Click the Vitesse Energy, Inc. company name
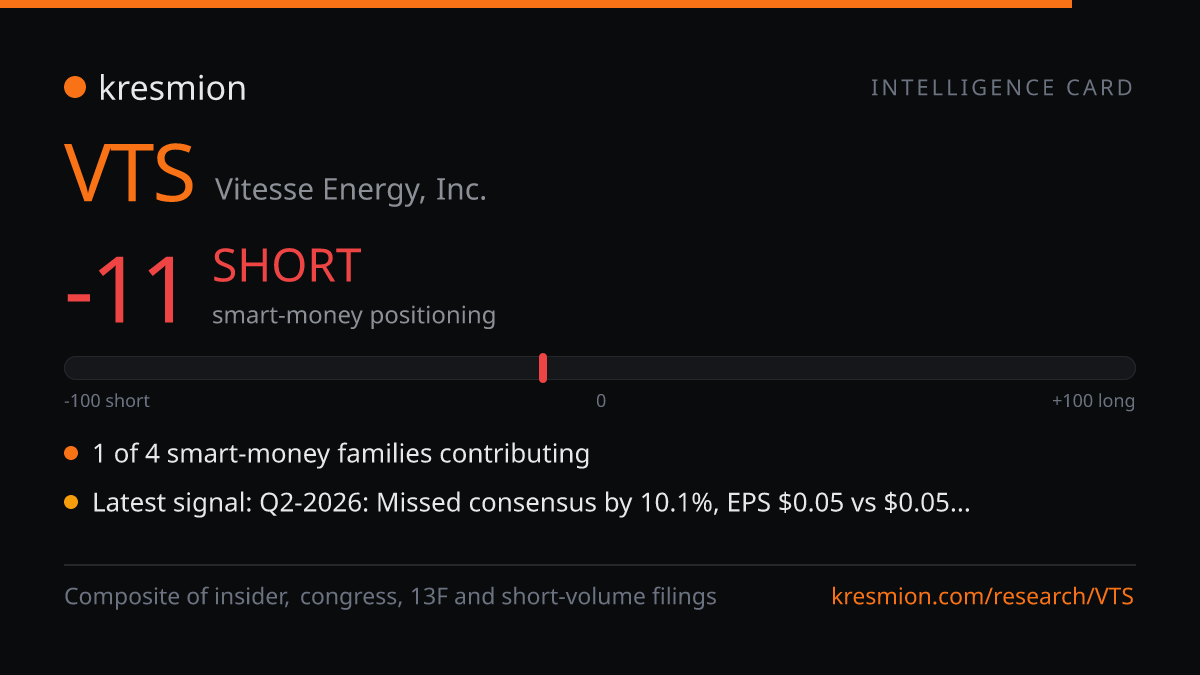 [351, 189]
